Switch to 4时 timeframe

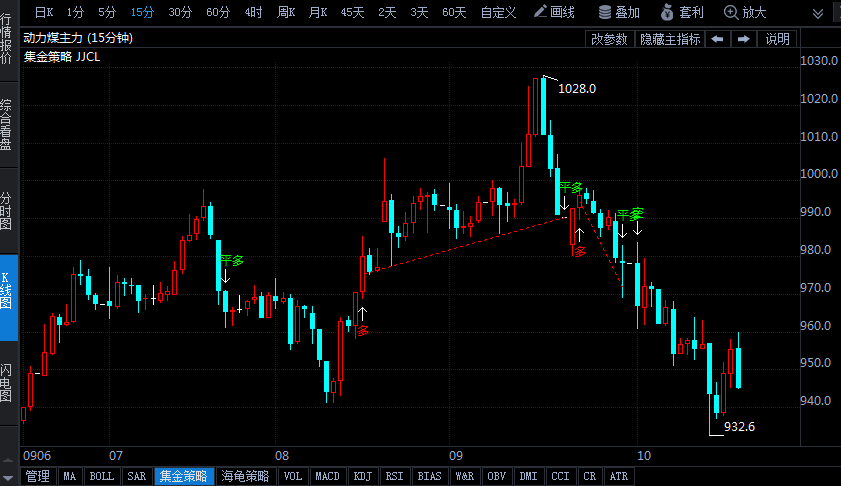pos(253,12)
